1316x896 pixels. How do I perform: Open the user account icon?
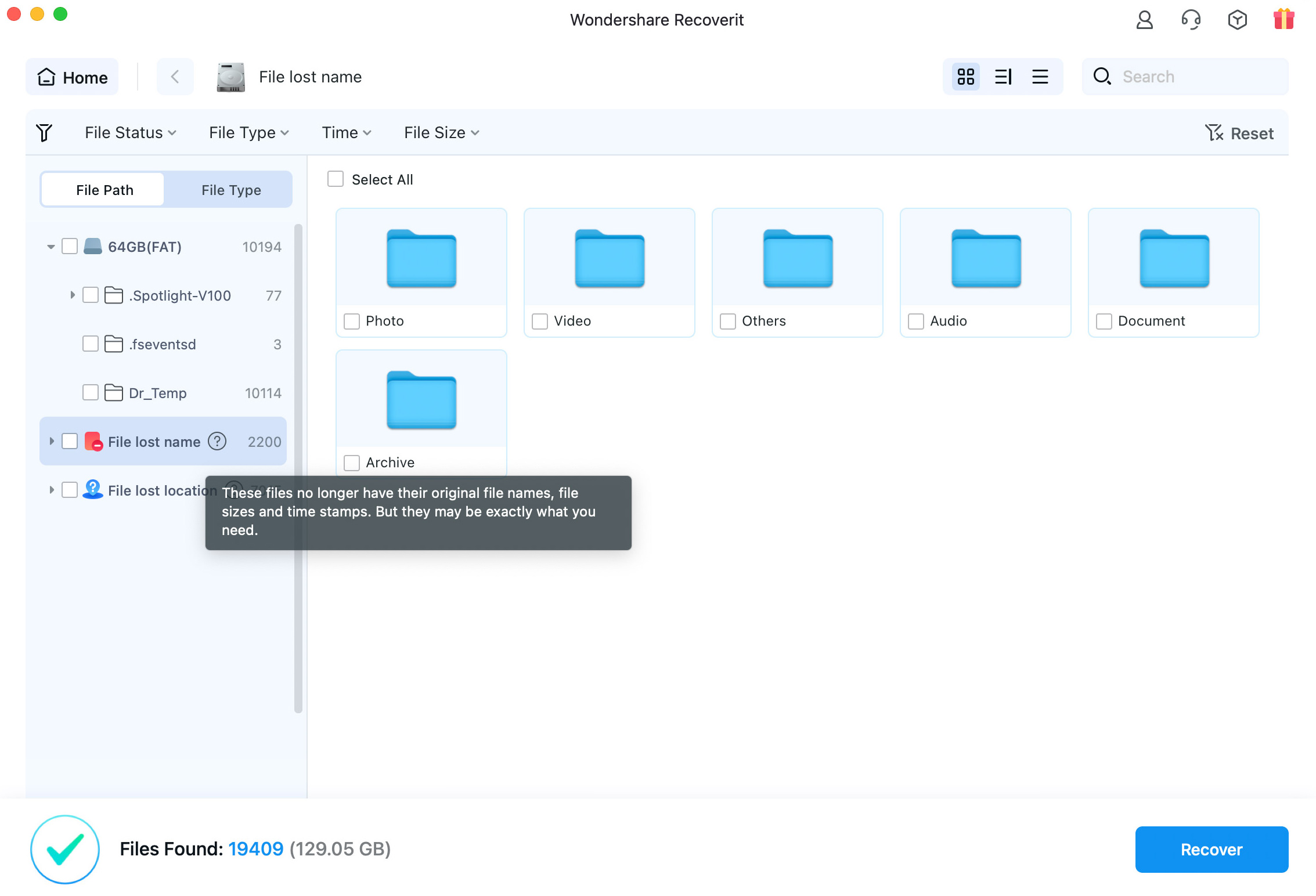click(1144, 20)
